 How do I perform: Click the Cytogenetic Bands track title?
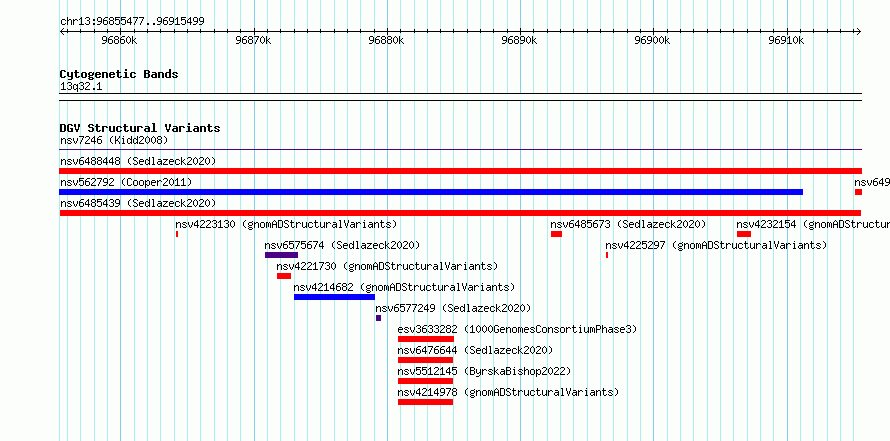pos(119,74)
